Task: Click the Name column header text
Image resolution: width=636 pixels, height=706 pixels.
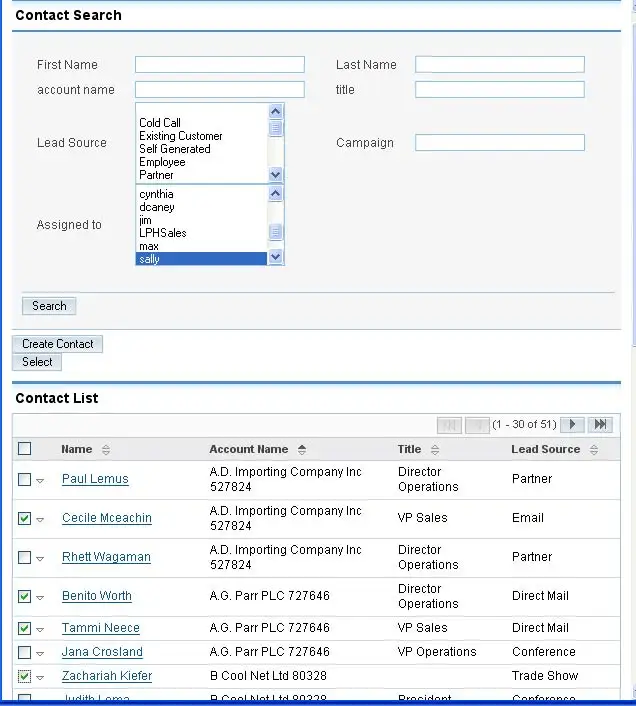Action: (x=77, y=449)
